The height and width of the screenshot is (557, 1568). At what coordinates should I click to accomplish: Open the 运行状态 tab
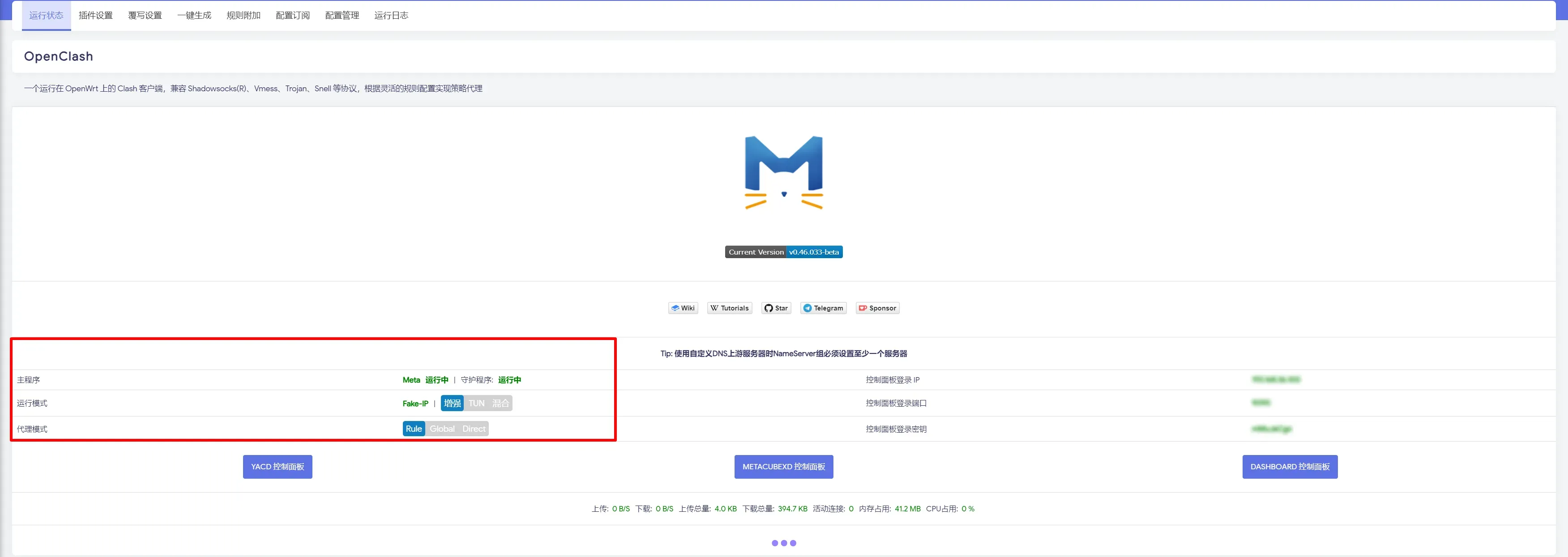[x=46, y=15]
